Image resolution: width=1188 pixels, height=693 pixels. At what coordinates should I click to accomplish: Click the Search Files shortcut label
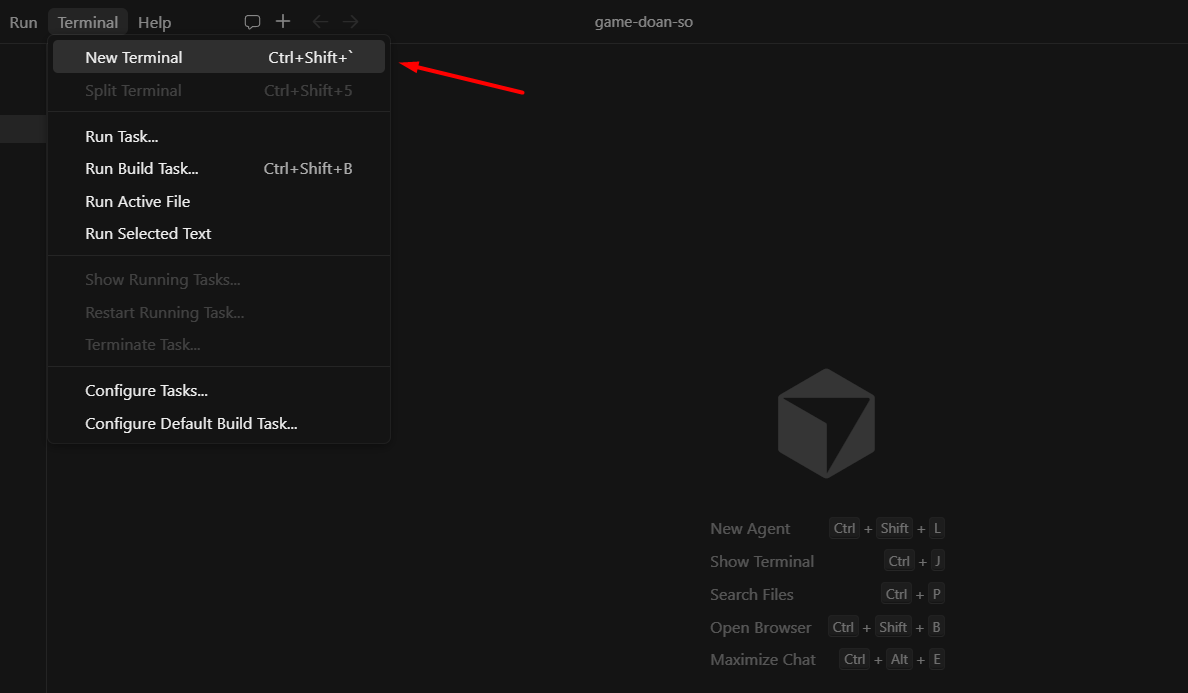point(752,595)
